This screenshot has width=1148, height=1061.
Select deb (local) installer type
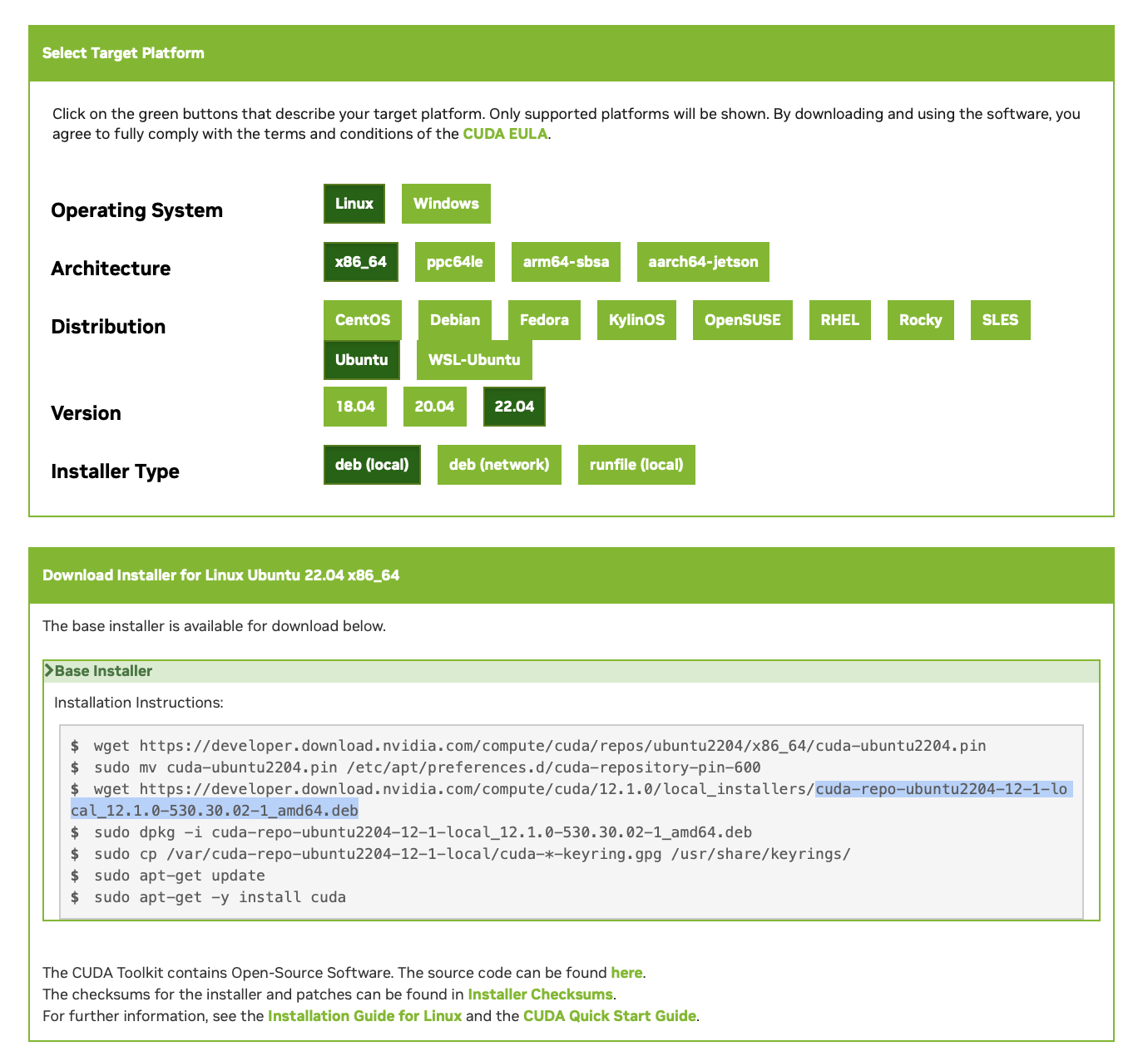coord(372,465)
